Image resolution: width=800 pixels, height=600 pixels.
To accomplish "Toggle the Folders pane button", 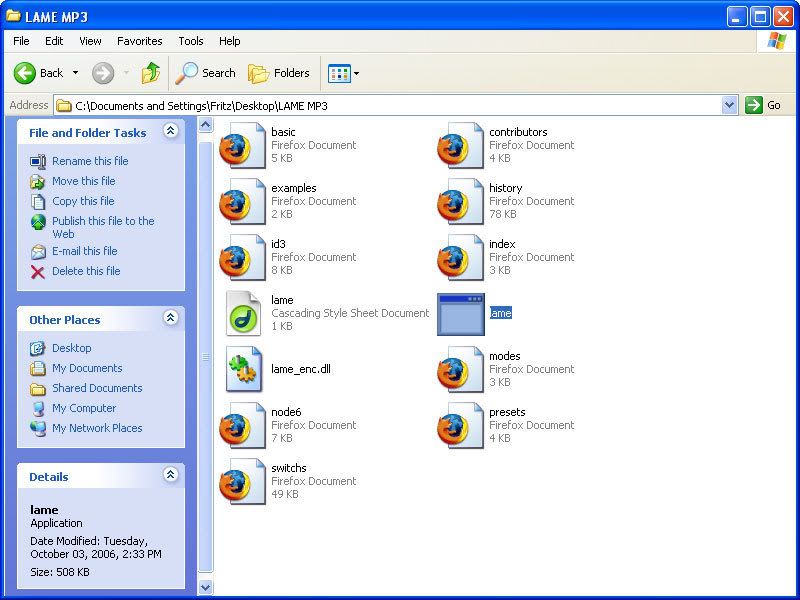I will coord(279,73).
